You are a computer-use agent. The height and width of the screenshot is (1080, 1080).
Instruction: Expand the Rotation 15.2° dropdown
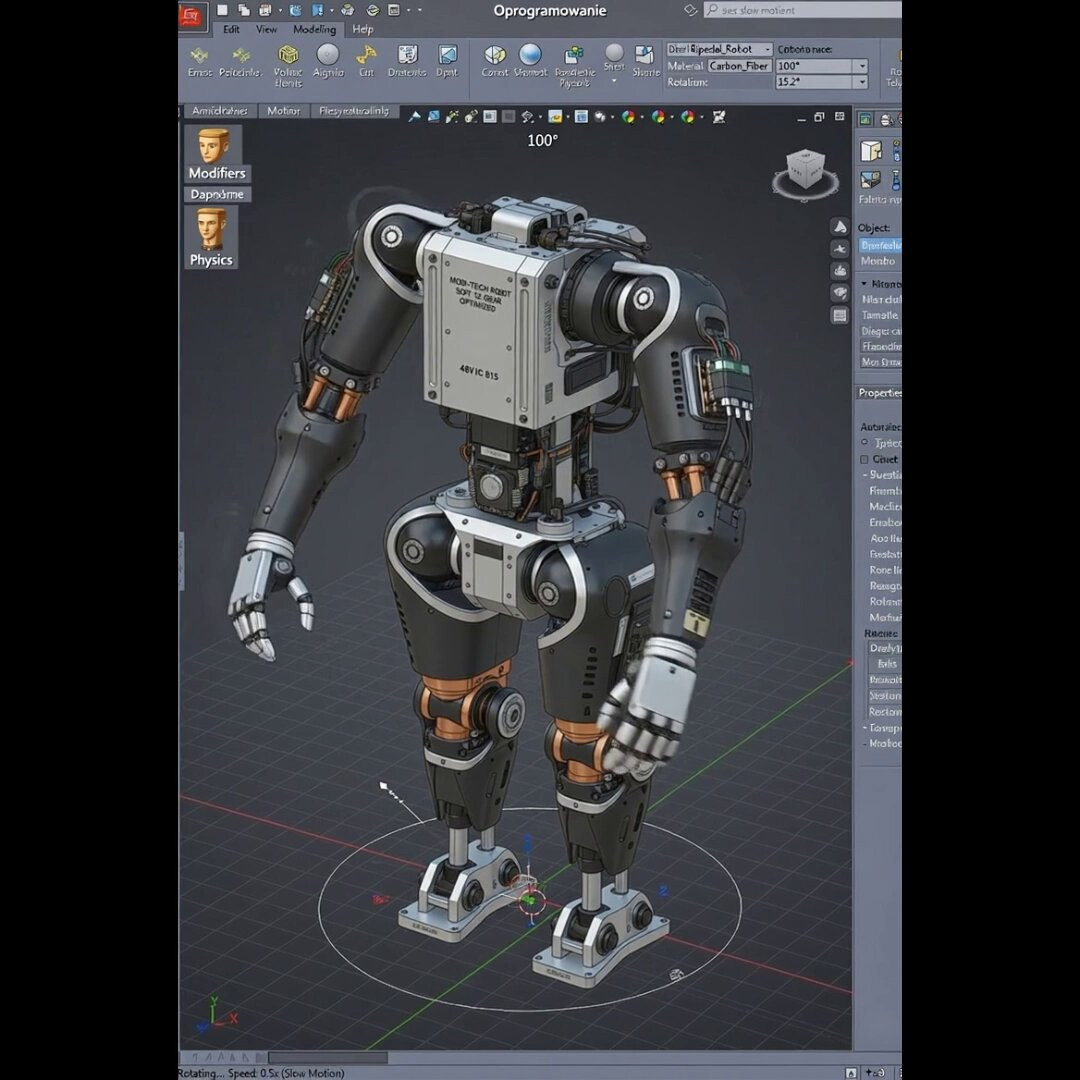[x=862, y=82]
